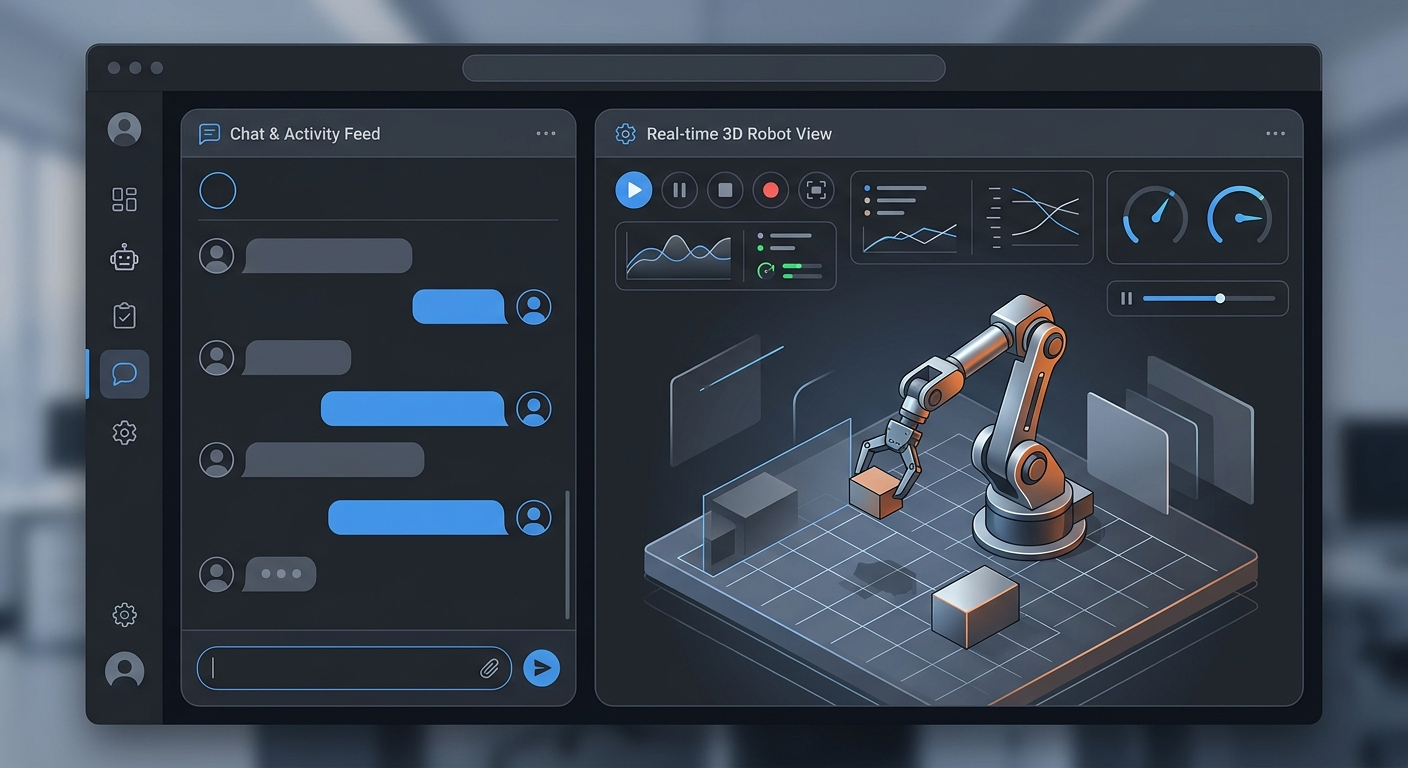
Task: Open the crossing curves graph widget
Action: tap(1034, 217)
